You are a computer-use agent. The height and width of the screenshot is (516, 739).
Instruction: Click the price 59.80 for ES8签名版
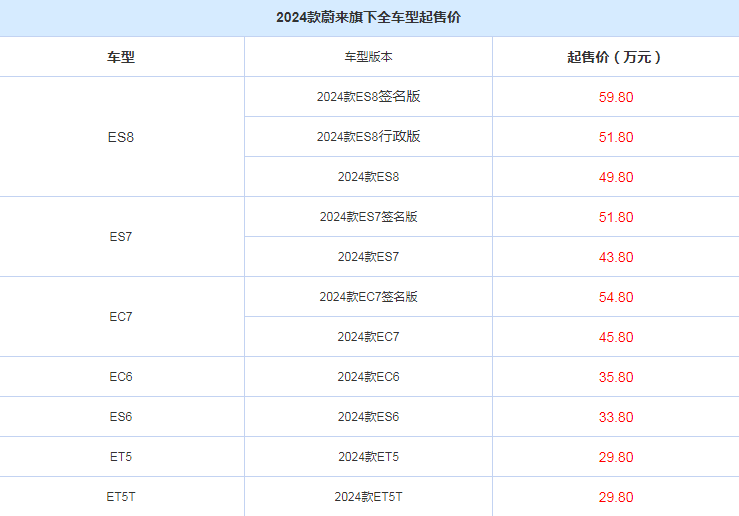point(616,97)
